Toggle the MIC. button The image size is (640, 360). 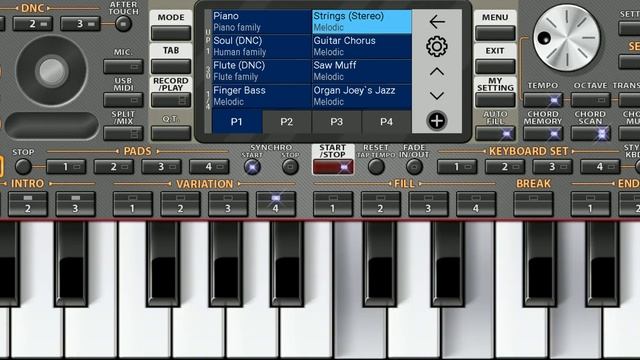tap(123, 66)
